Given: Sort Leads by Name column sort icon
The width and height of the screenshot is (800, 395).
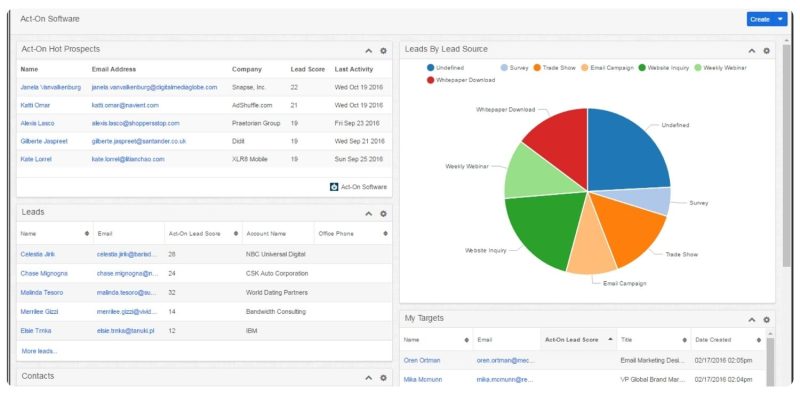Looking at the screenshot, I should [87, 233].
